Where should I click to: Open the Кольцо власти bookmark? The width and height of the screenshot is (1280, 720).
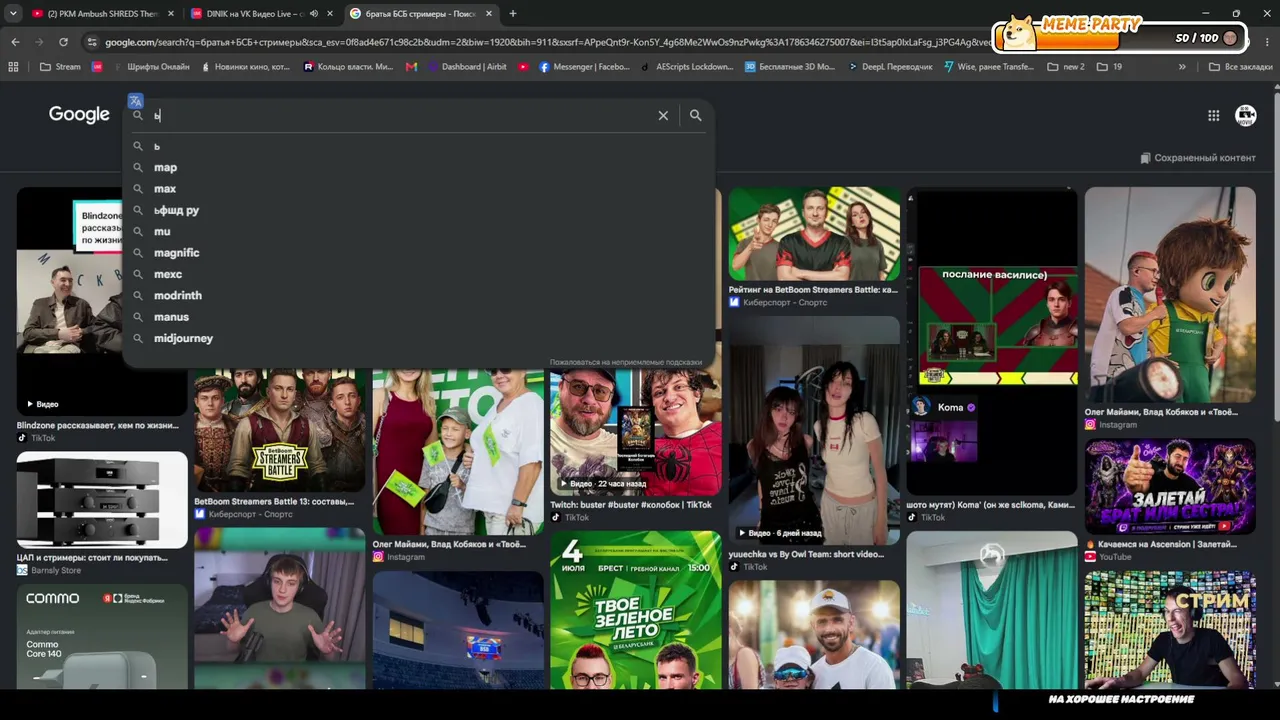tap(349, 67)
